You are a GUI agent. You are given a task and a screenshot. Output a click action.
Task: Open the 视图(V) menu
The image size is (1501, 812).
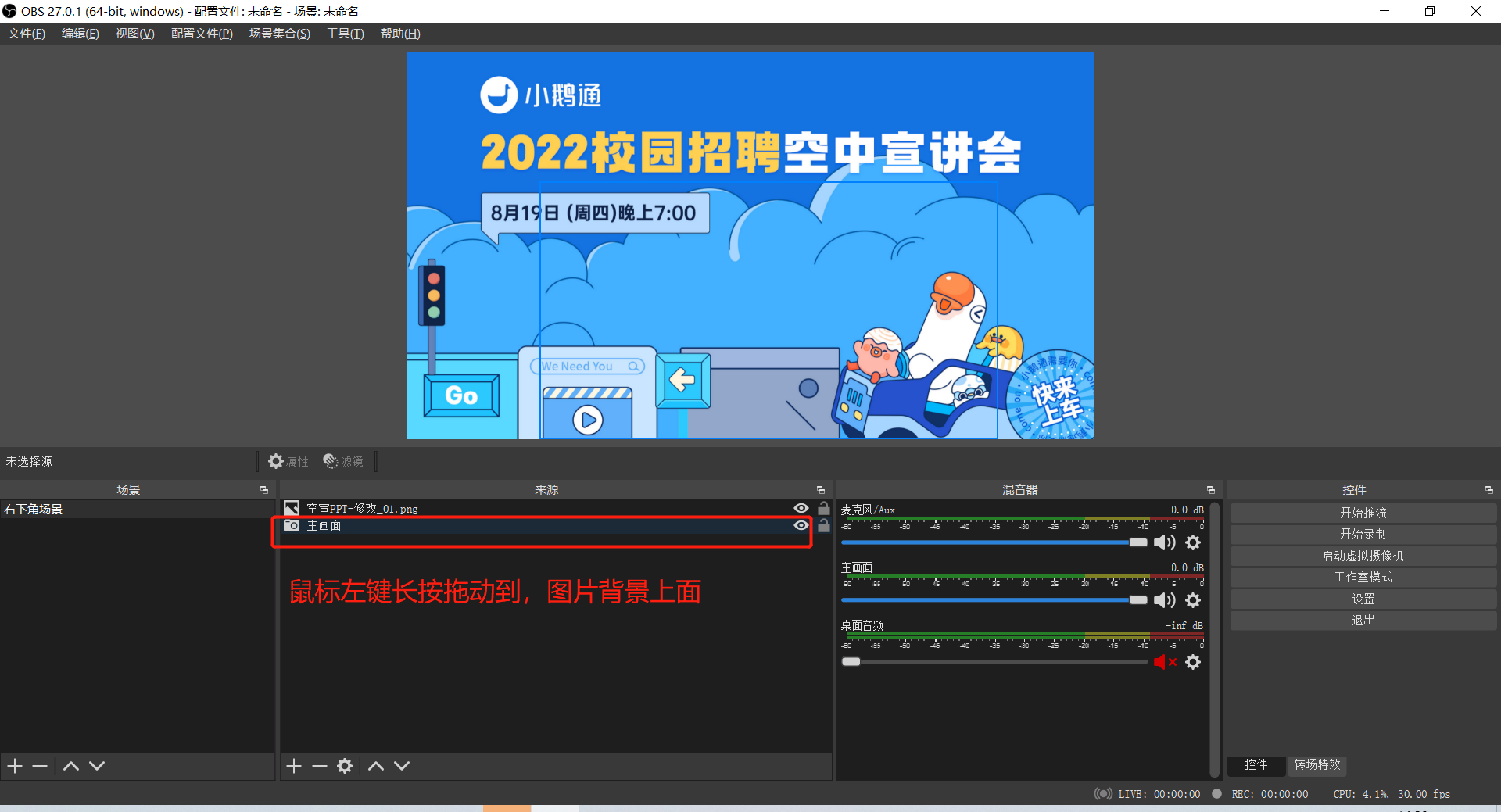pos(134,34)
